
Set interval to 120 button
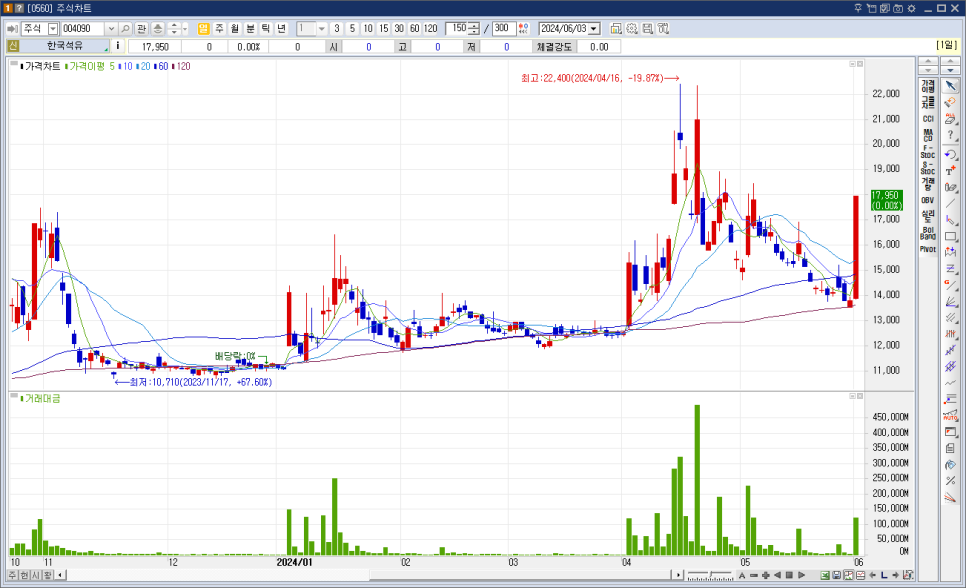(431, 28)
